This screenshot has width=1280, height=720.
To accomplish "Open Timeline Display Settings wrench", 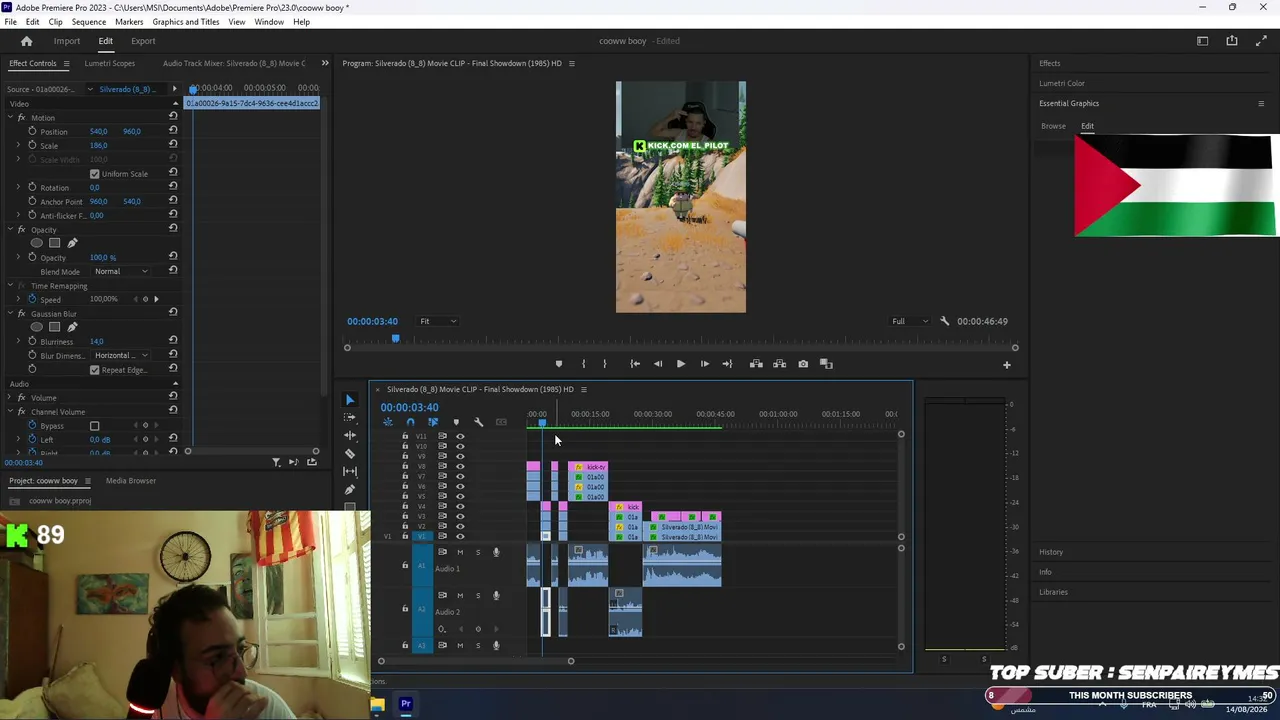I will tap(478, 422).
